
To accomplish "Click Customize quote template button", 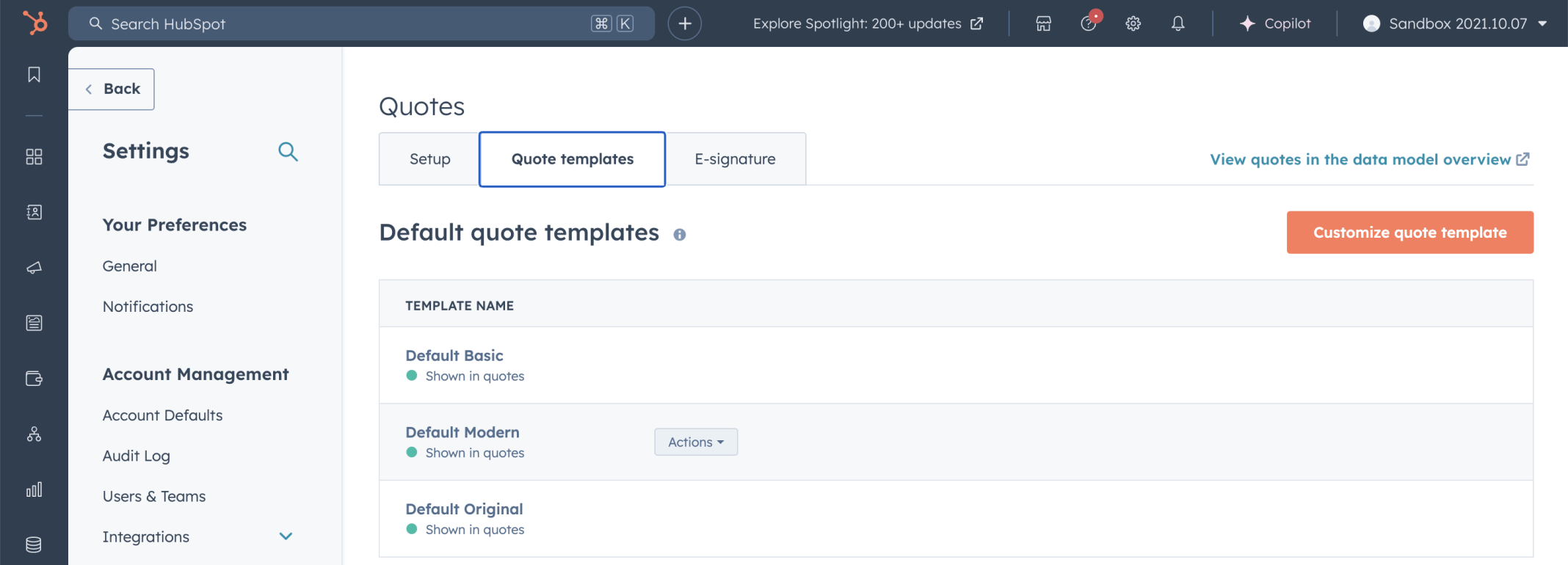I will [x=1409, y=233].
